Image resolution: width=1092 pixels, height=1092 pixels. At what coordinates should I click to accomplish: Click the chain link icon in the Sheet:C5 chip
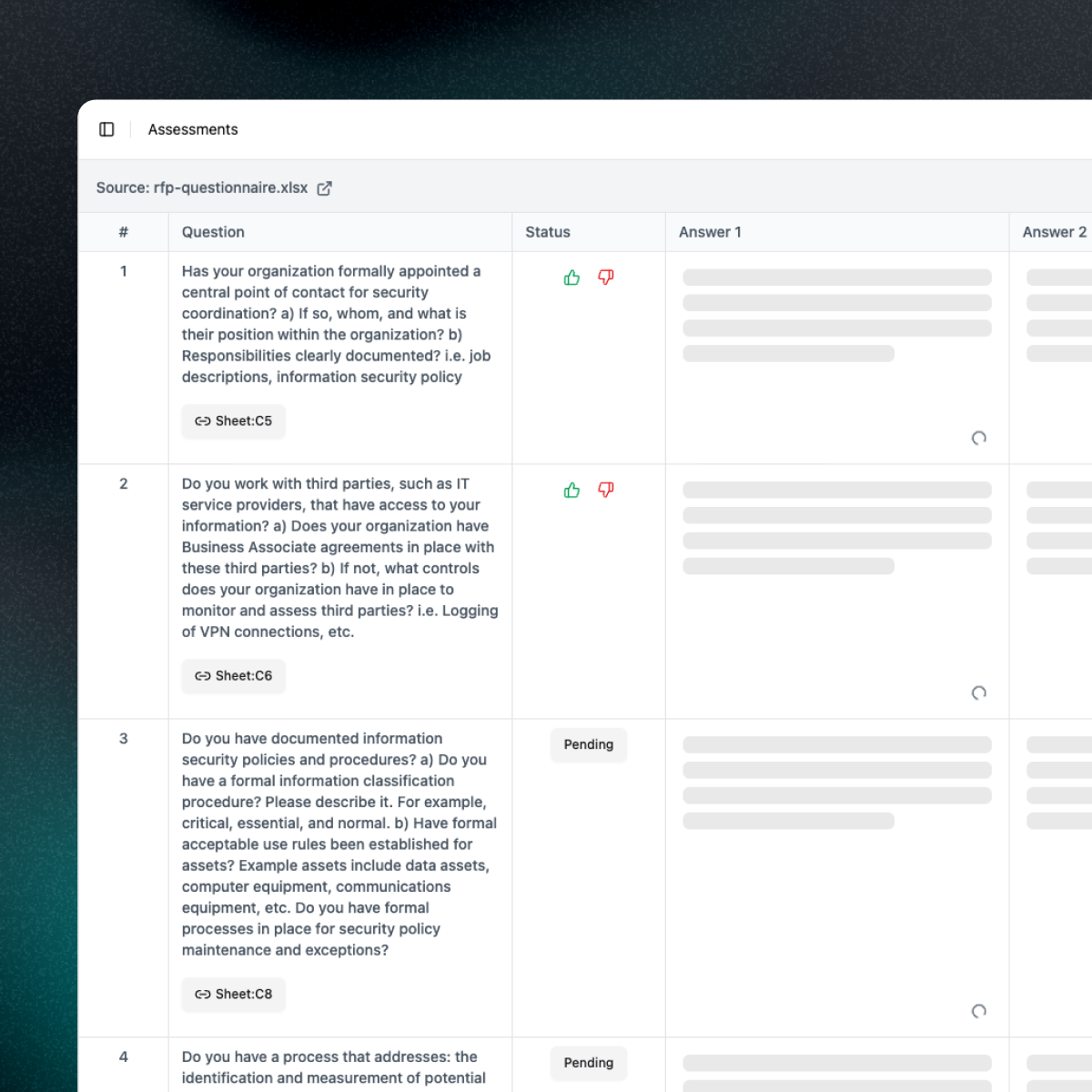pos(202,421)
